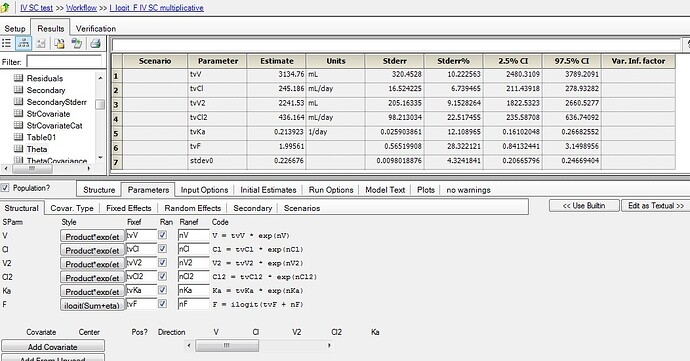The image size is (690, 361).
Task: Switch to the Setup tab
Action: pyautogui.click(x=15, y=28)
